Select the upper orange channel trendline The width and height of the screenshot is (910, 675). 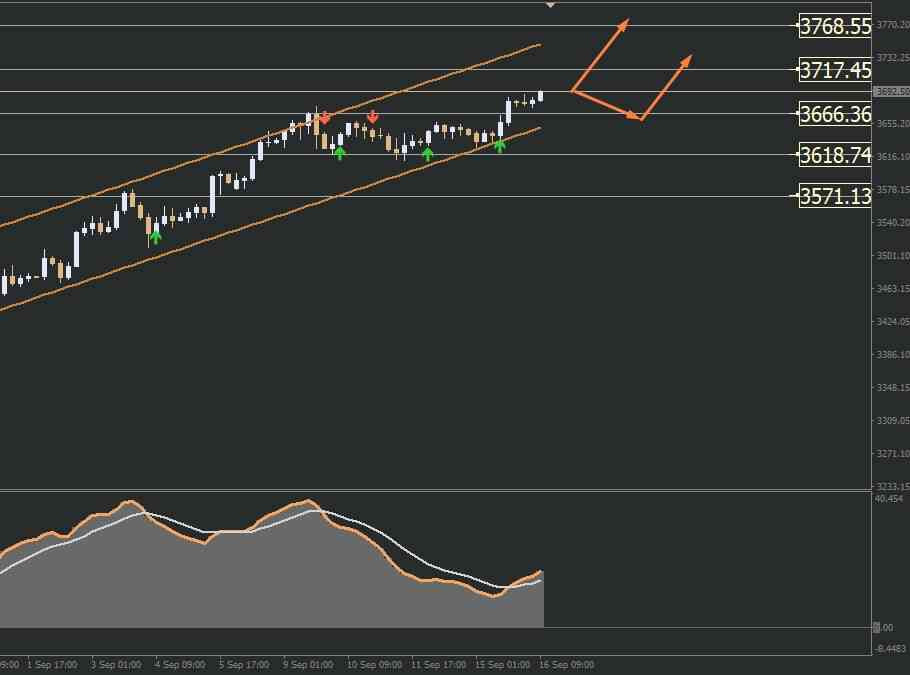point(270,135)
